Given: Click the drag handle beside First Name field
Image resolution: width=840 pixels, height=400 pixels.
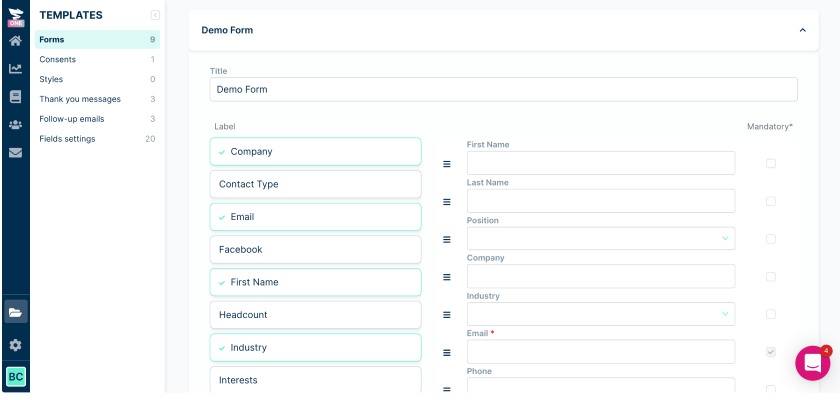Looking at the screenshot, I should 447,164.
